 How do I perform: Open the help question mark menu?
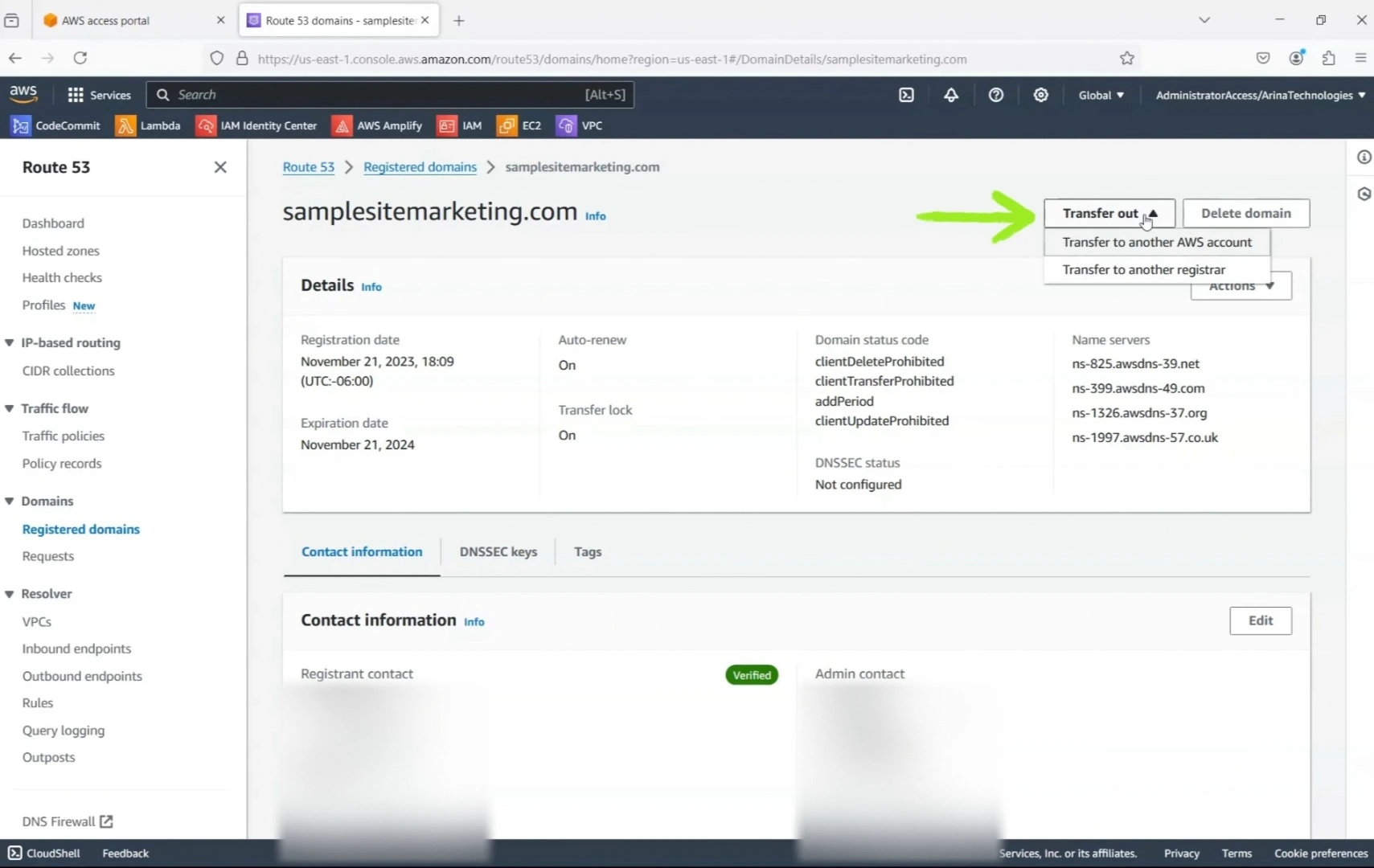[996, 95]
